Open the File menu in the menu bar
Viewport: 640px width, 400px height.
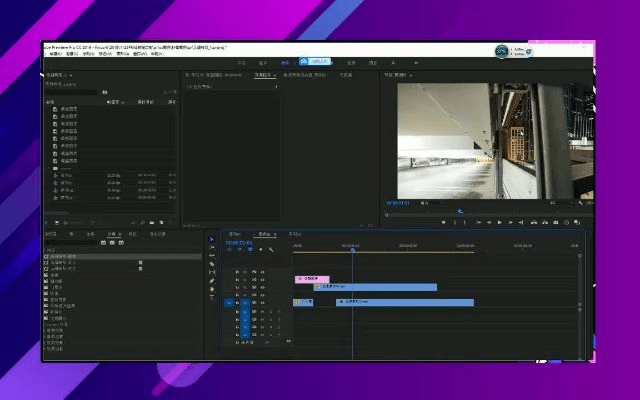click(x=57, y=54)
